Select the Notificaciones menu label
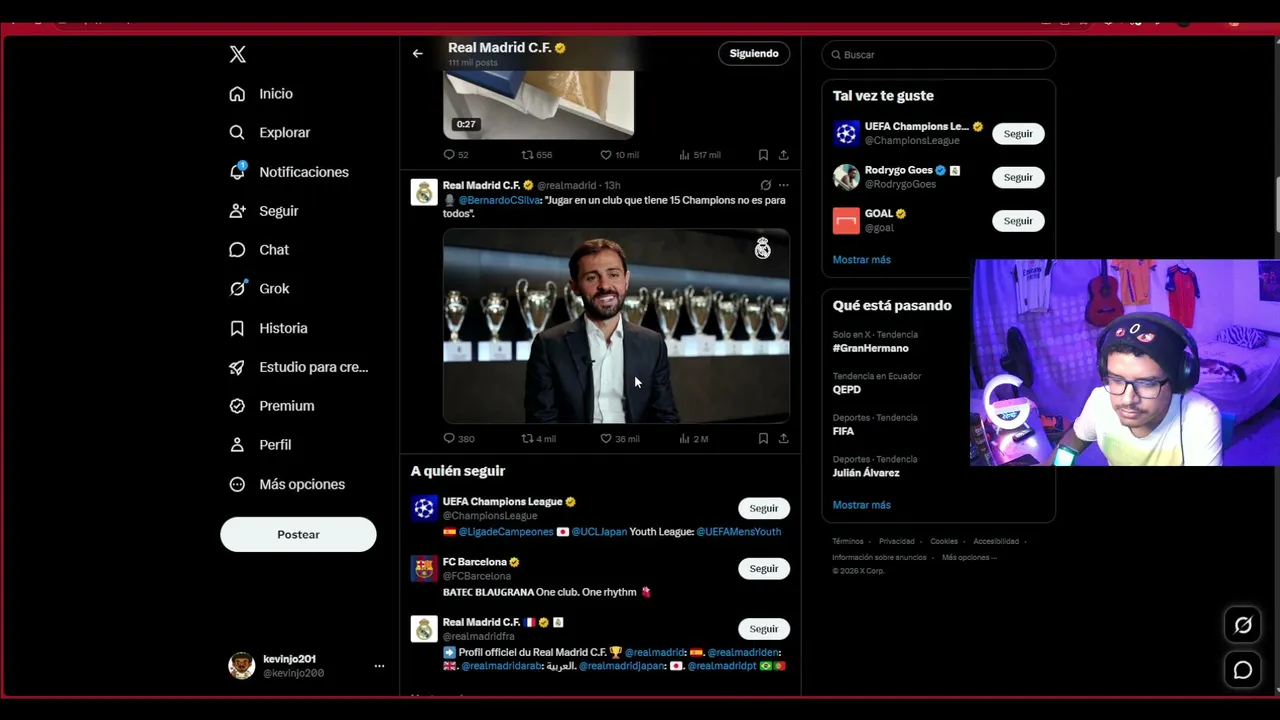1280x720 pixels. tap(304, 172)
